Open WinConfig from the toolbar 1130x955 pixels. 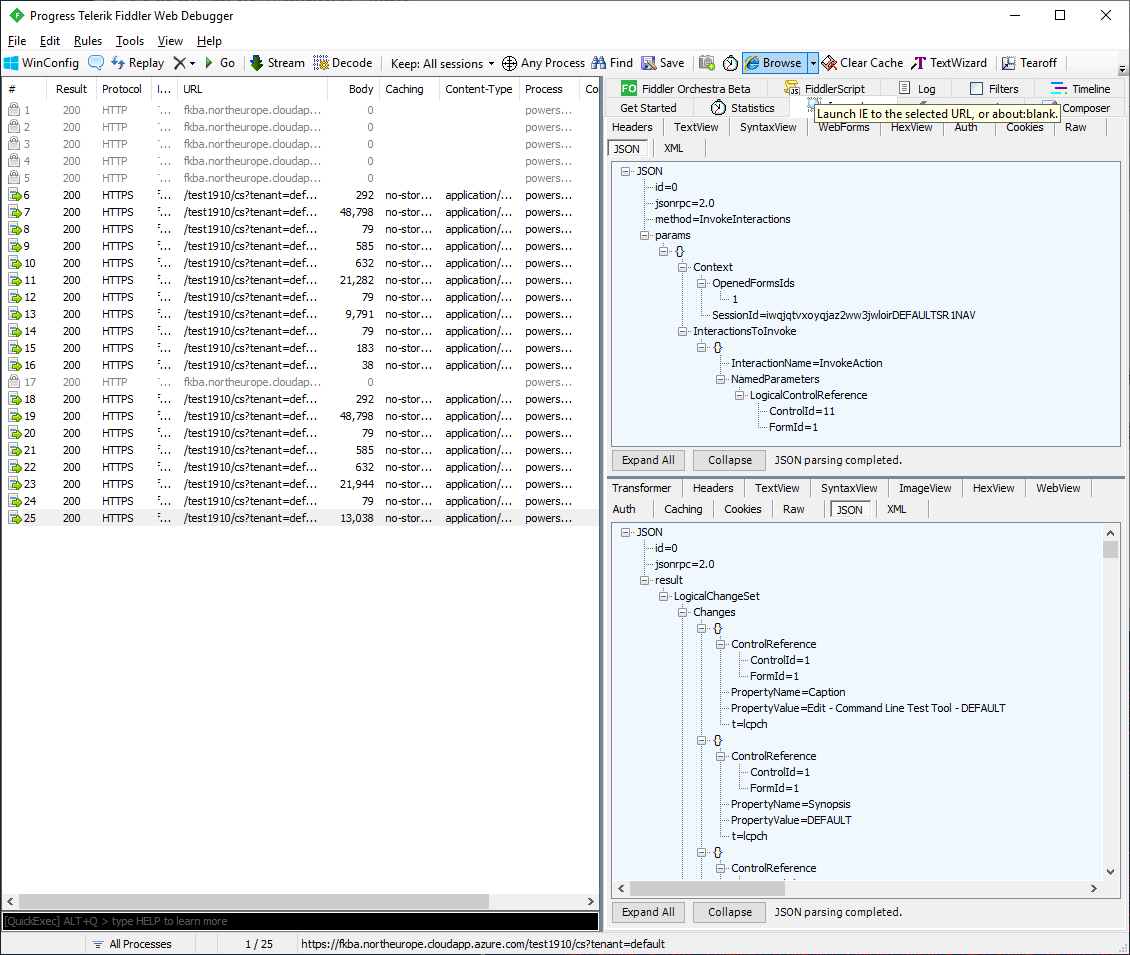point(41,63)
